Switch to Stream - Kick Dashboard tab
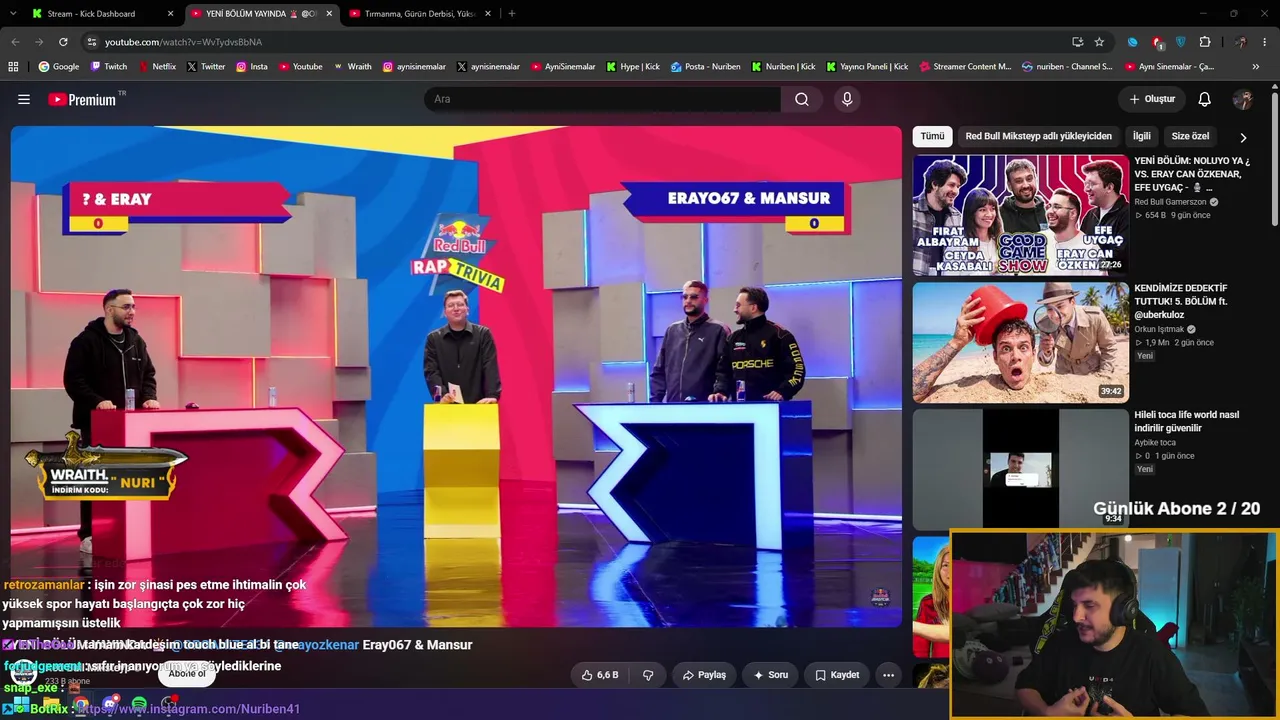1280x720 pixels. click(101, 14)
